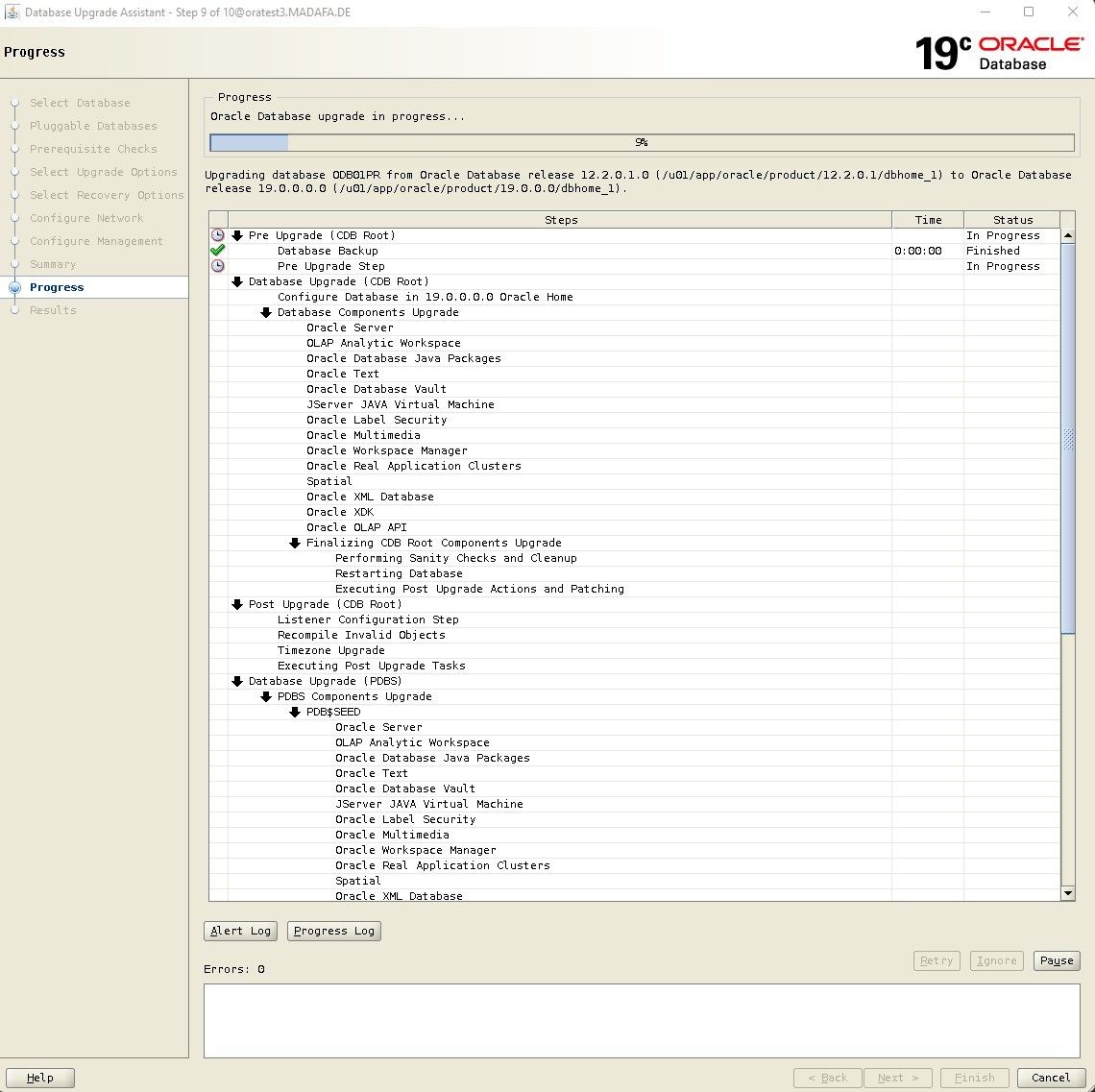Select Performing Sanity Checks and Cleanup row
The height and width of the screenshot is (1092, 1095).
point(634,558)
